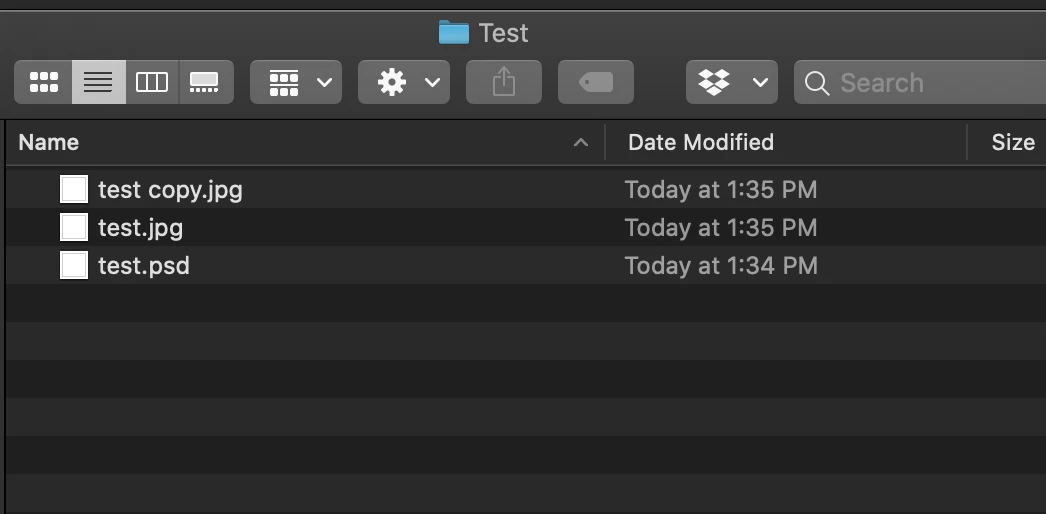Open the gear action menu
This screenshot has height=514, width=1046.
404,82
